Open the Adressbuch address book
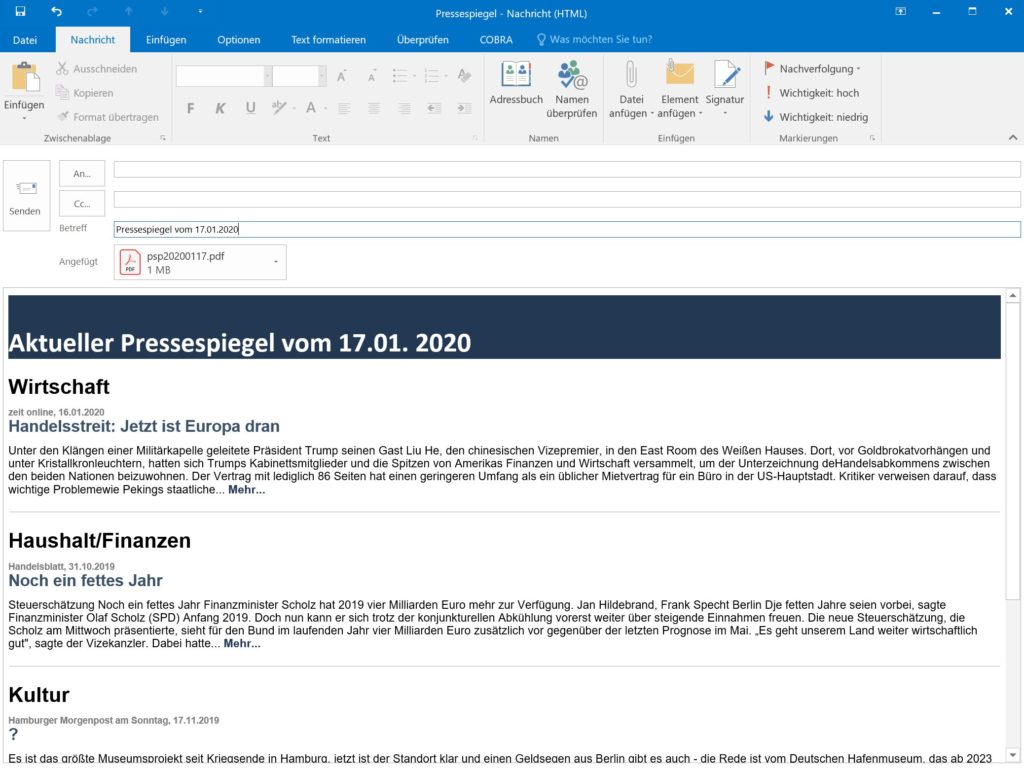Screen dimensions: 1024x769 tap(516, 76)
